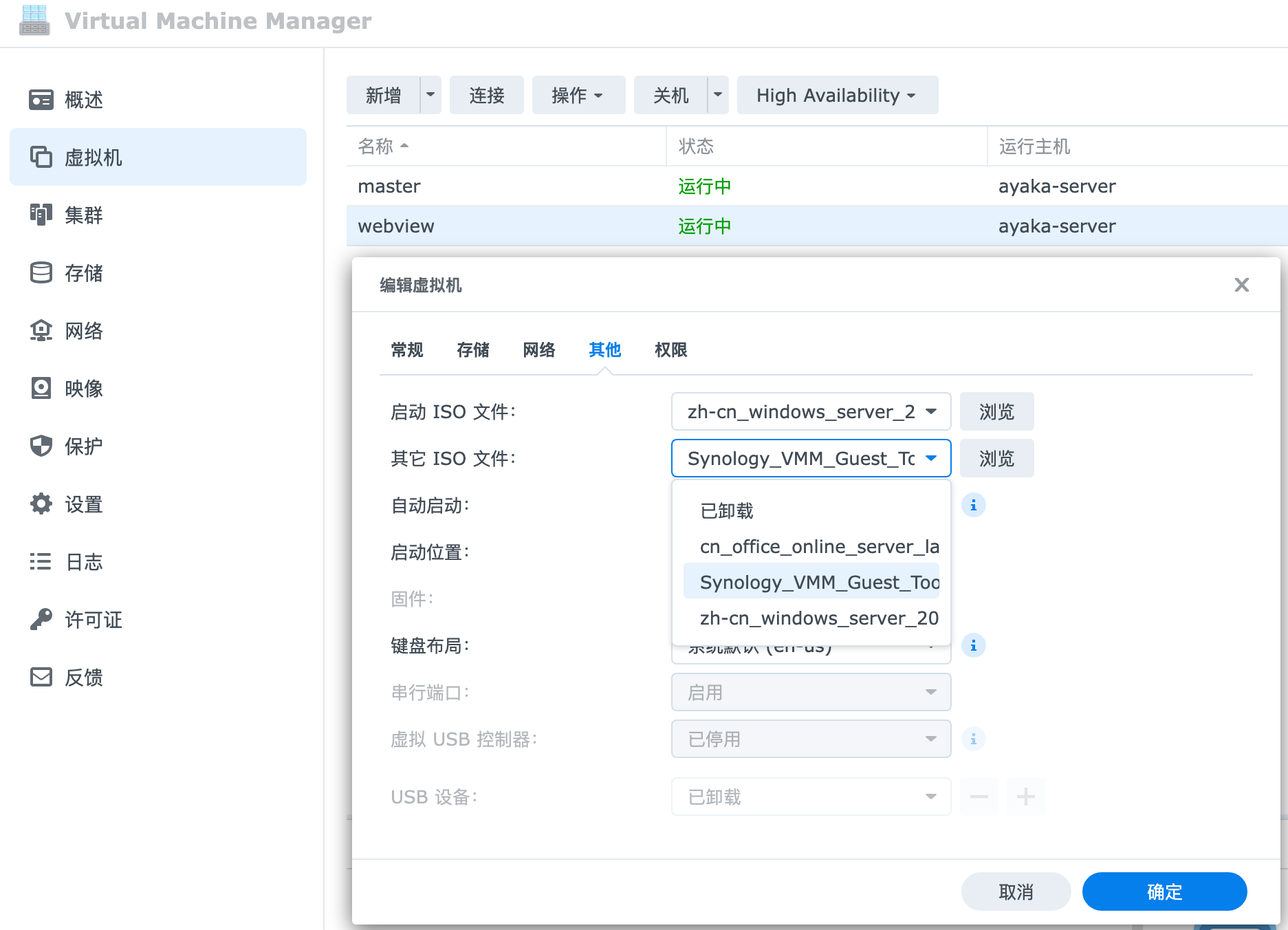
Task: Open Settings (设置) gear icon
Action: click(x=41, y=504)
